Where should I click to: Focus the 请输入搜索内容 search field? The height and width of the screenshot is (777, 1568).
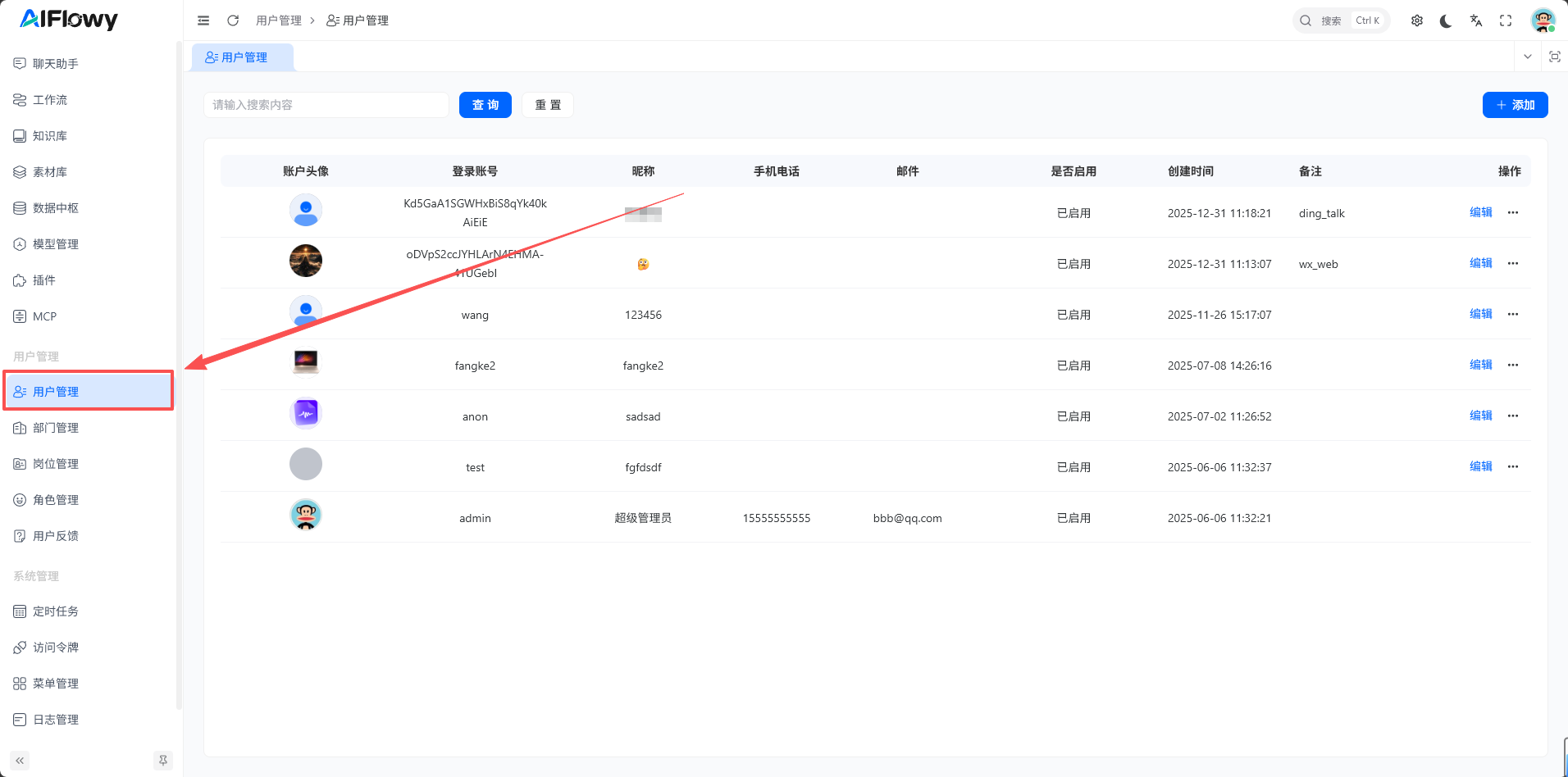pos(326,105)
